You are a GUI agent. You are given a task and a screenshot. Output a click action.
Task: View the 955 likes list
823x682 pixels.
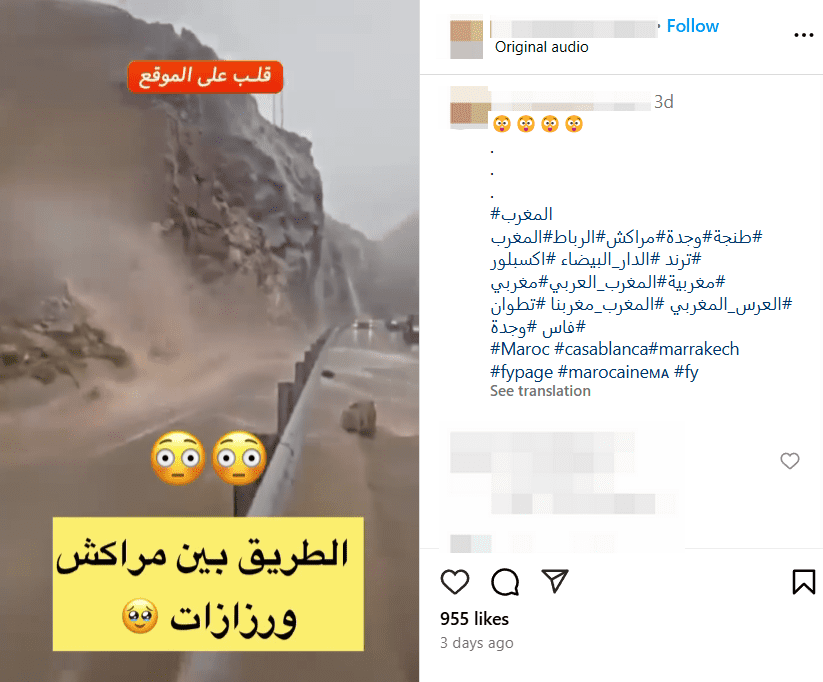coord(474,619)
